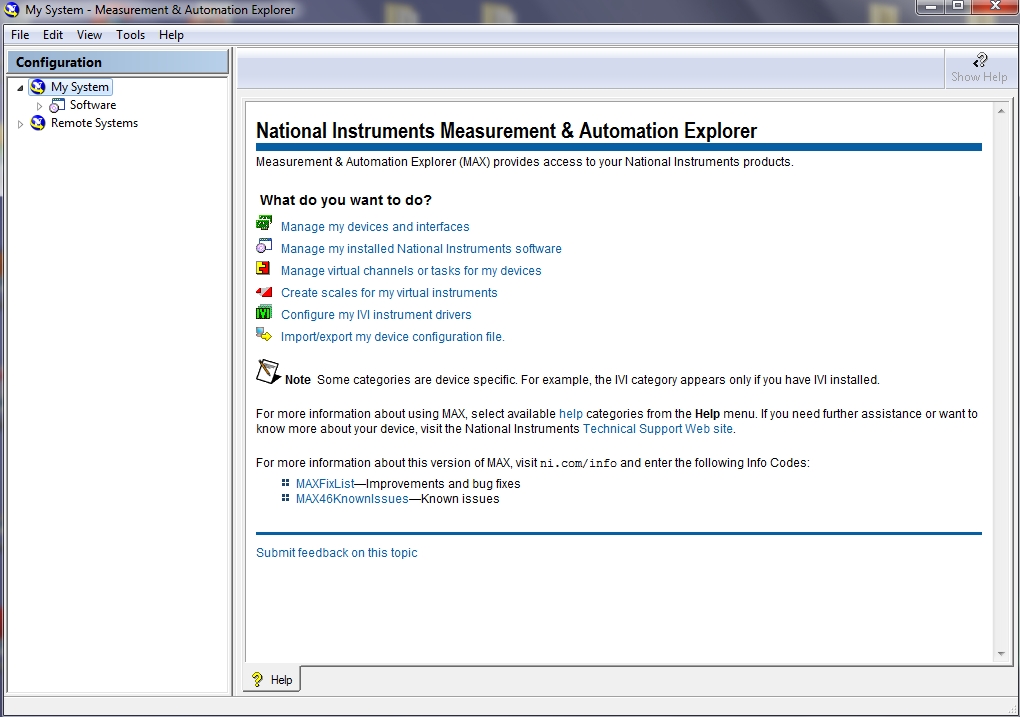The width and height of the screenshot is (1020, 717).
Task: Expand the Software tree node
Action: point(40,105)
